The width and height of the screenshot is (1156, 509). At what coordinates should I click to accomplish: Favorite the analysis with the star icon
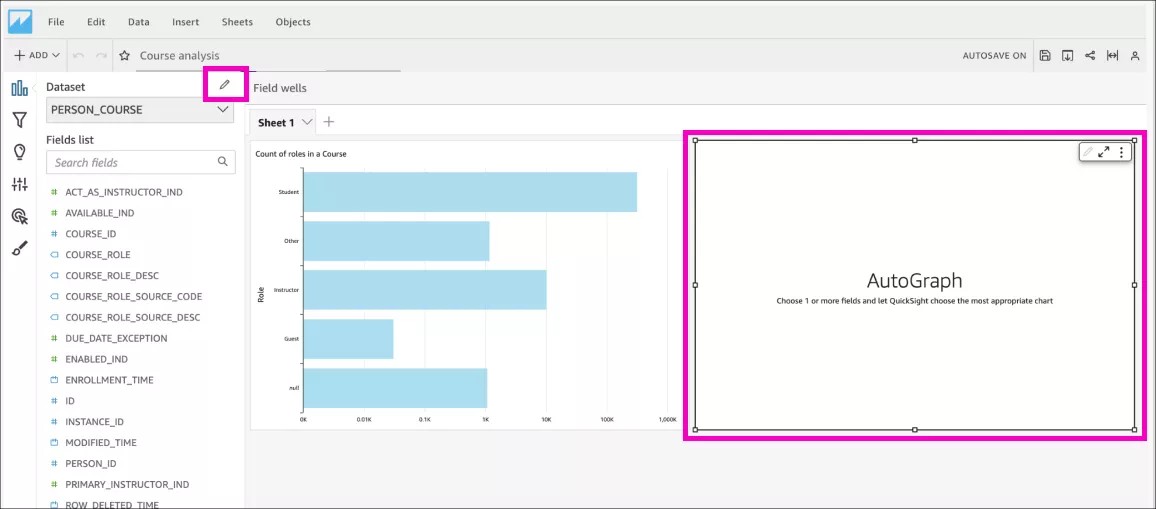point(125,56)
